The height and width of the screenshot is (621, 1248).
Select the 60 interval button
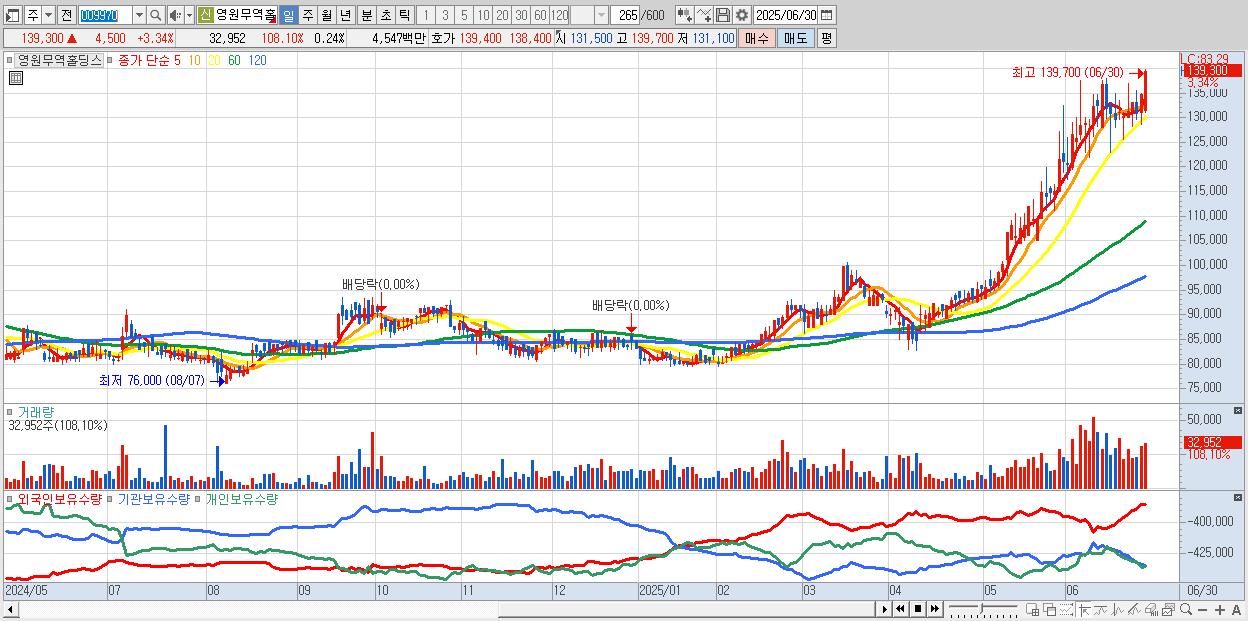point(540,15)
